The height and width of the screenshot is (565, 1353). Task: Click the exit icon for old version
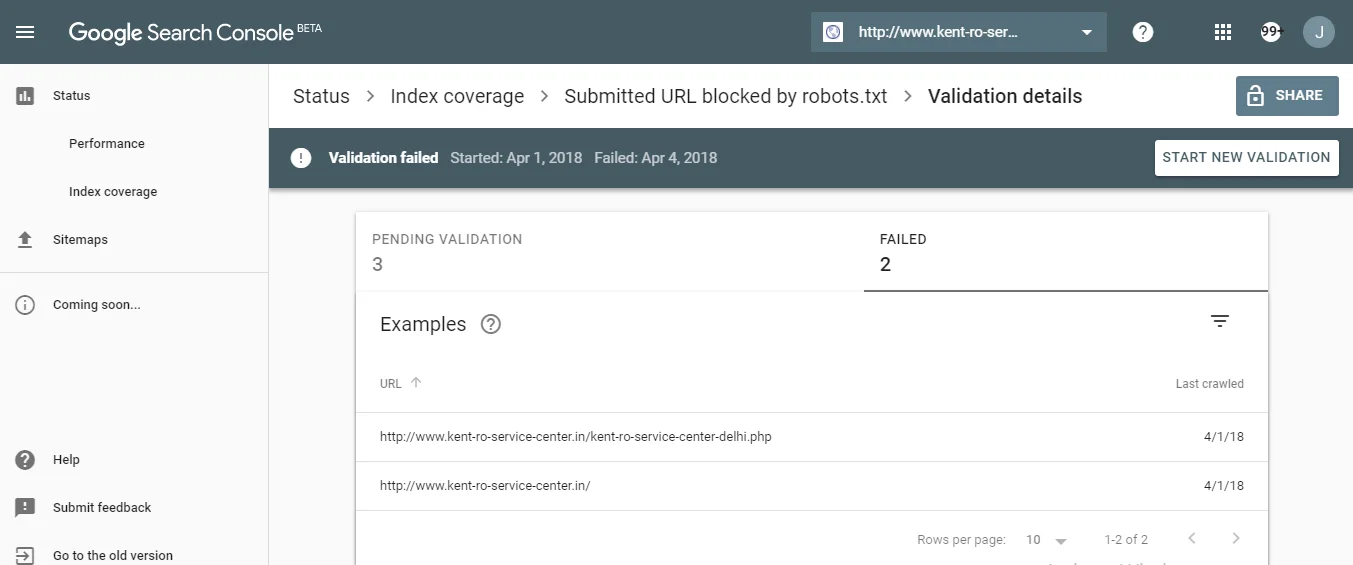(x=25, y=555)
